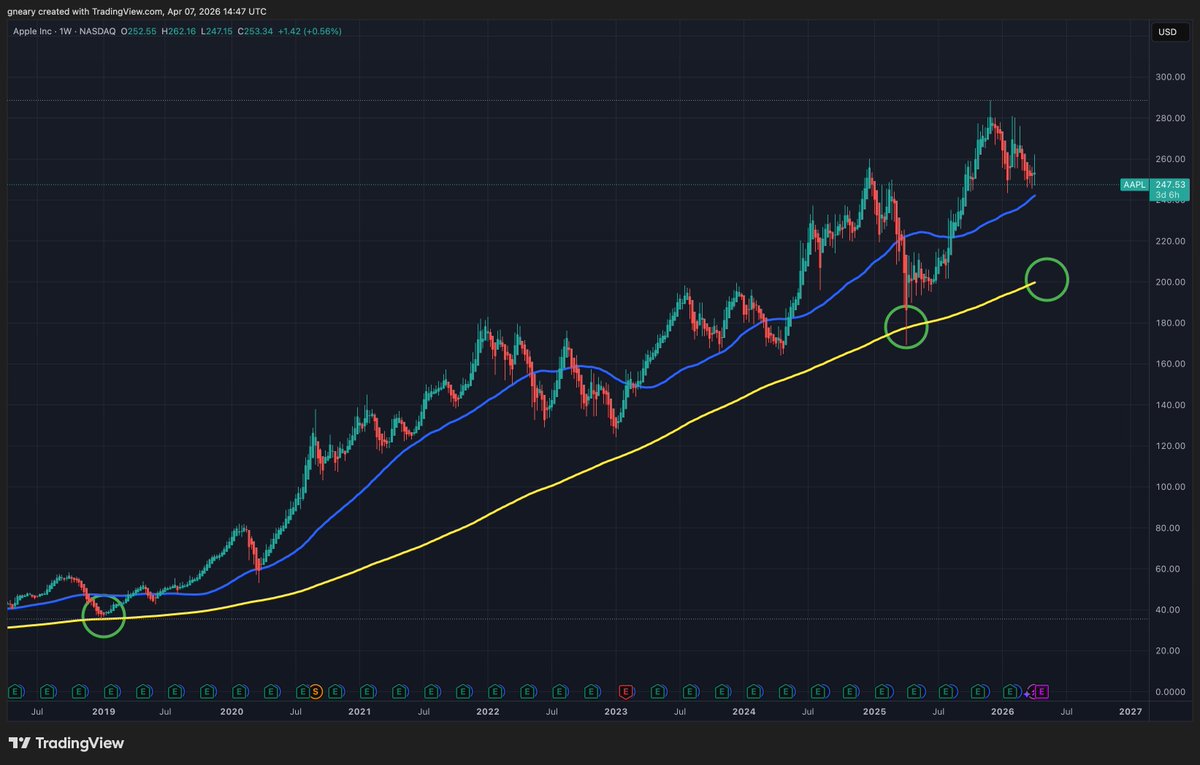Viewport: 1200px width, 765px height.
Task: Open first earnings marker of 2019
Action: pyautogui.click(x=111, y=691)
